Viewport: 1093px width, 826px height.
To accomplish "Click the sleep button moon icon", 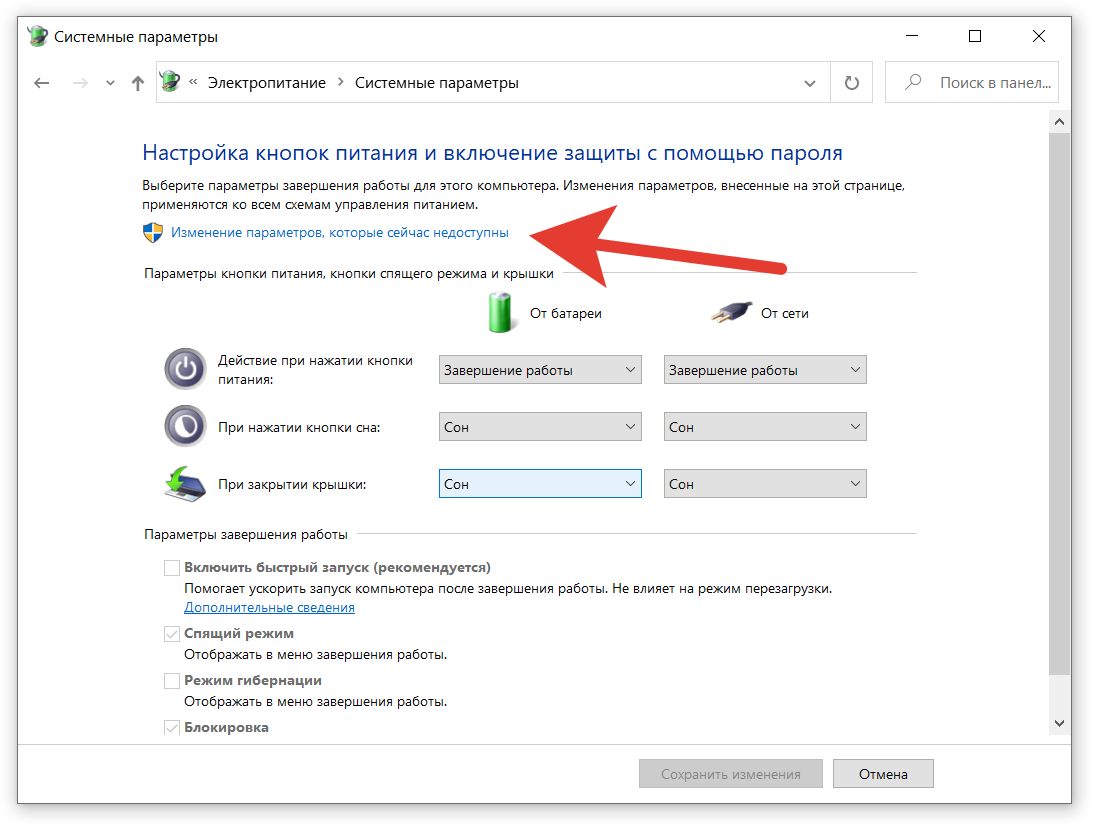I will [x=185, y=426].
